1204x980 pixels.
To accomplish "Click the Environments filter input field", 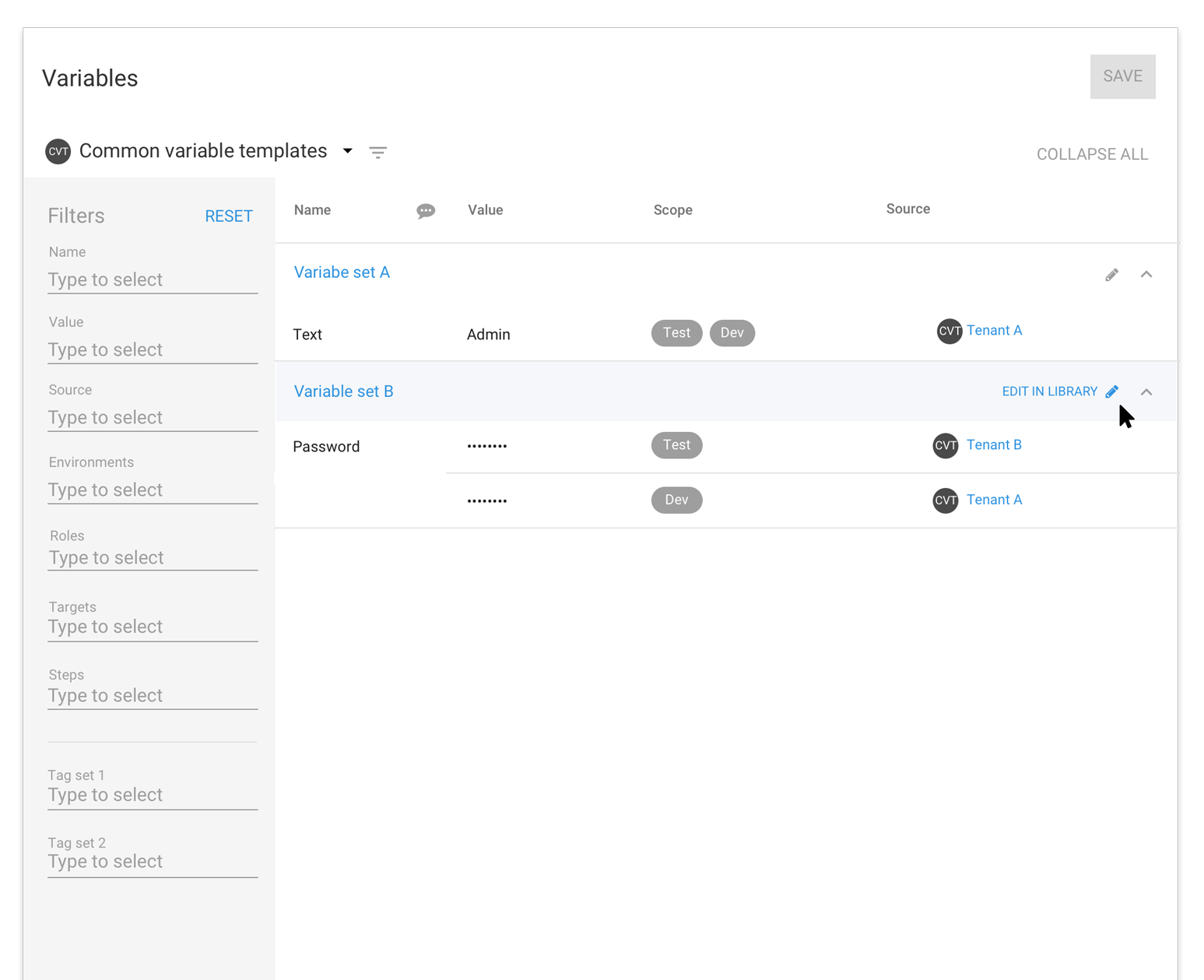I will 153,489.
